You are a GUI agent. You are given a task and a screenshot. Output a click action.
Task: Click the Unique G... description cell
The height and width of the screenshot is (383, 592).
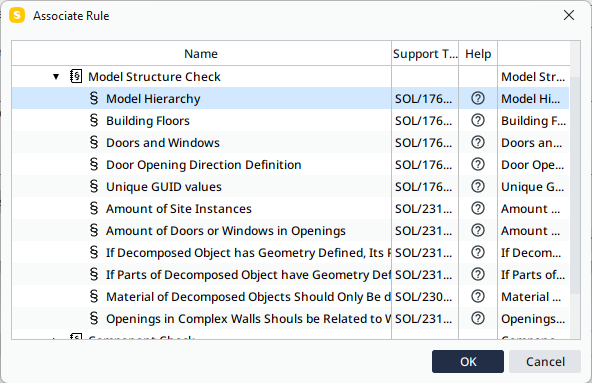click(532, 186)
